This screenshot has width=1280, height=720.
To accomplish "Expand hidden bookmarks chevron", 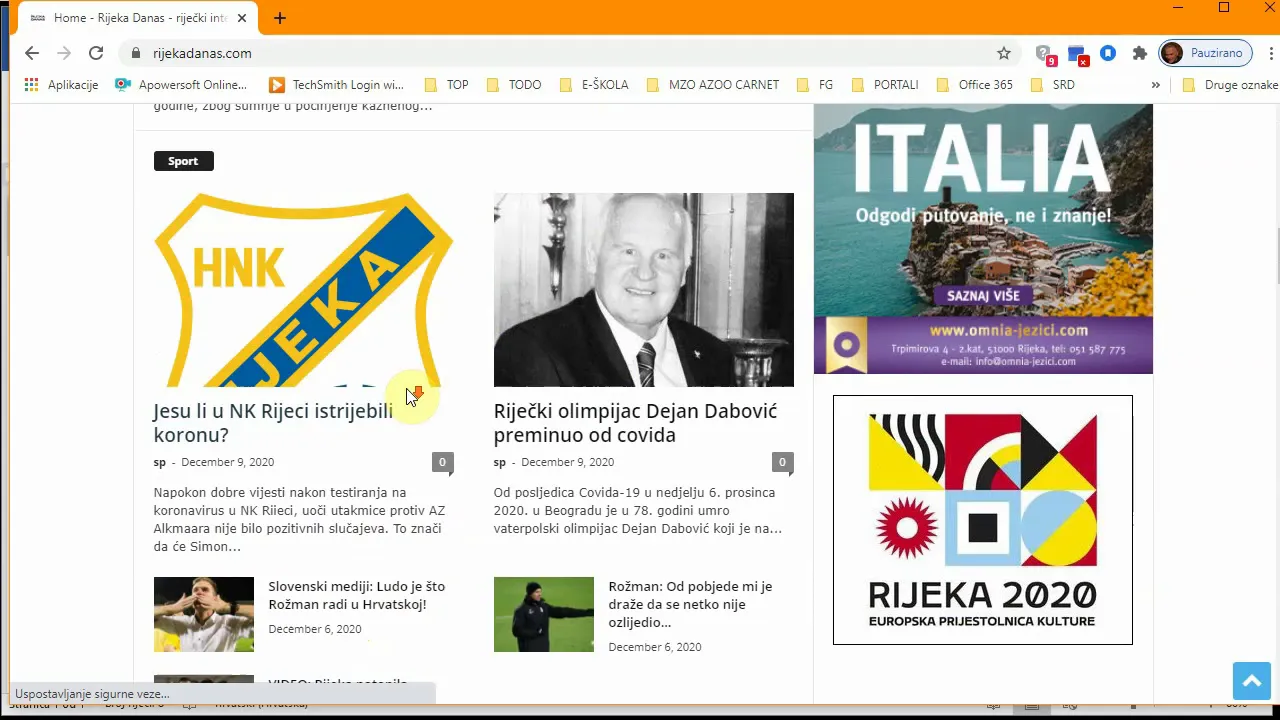I will [x=1156, y=85].
